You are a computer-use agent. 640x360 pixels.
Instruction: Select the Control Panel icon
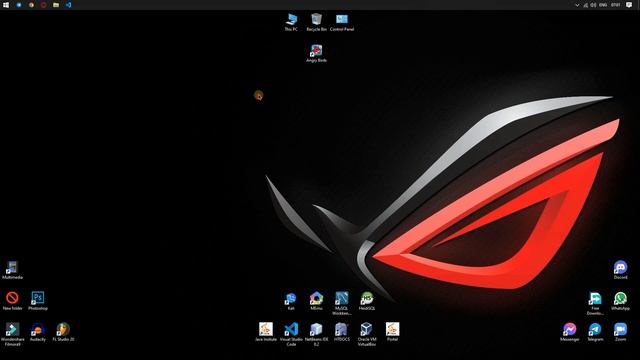pos(342,22)
